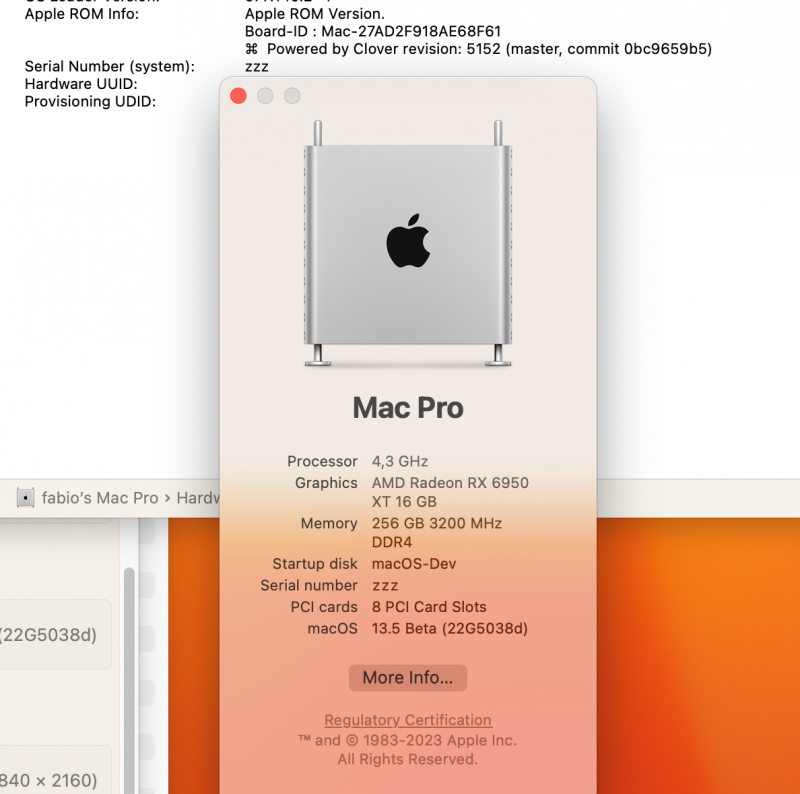
Task: Select the Startup disk label
Action: (x=315, y=564)
